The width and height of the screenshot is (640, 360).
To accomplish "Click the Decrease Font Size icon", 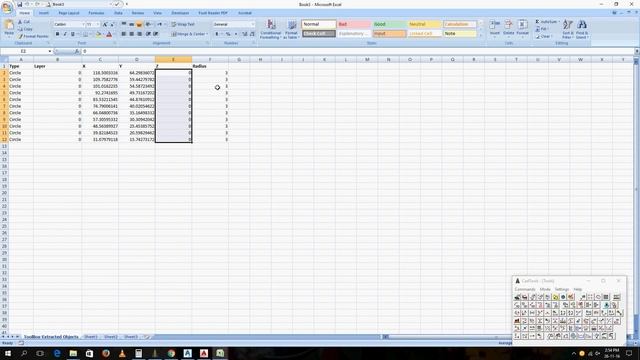I will 111,24.
